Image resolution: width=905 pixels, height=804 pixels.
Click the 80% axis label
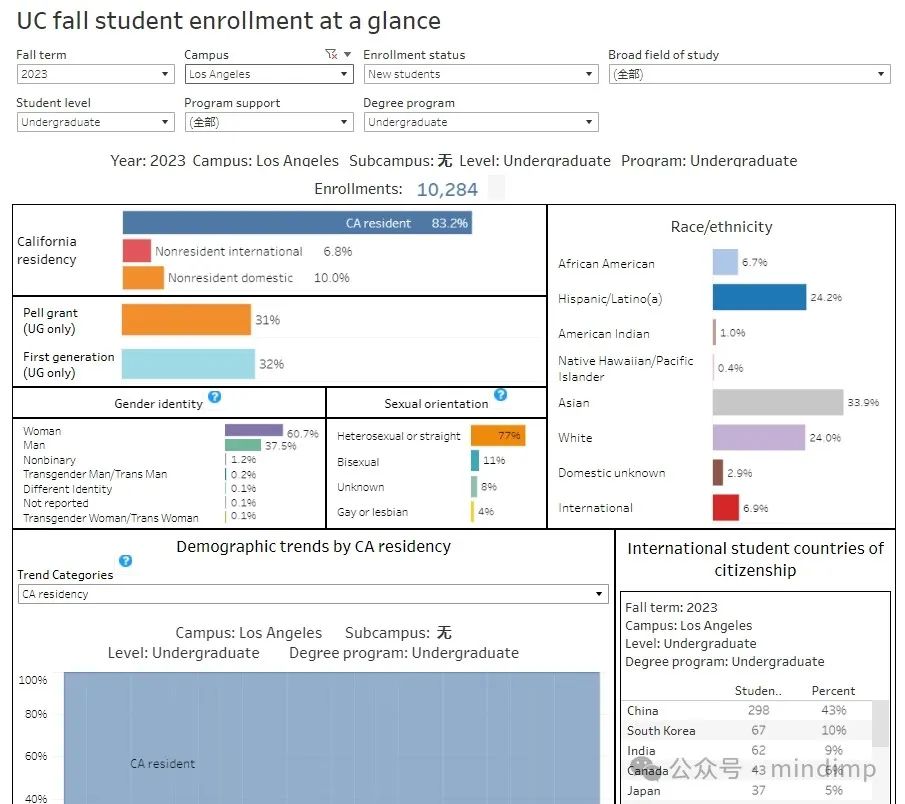[x=36, y=714]
